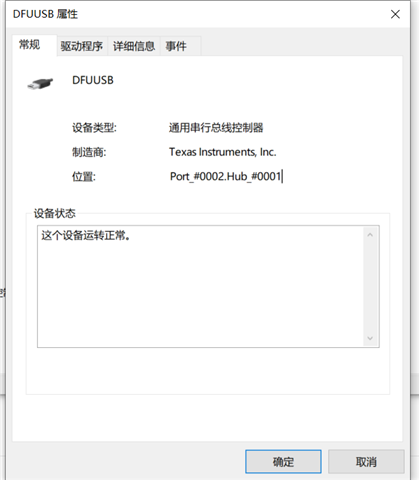Click the DFUUSB device name text
Viewport: 419px width, 480px height.
[93, 80]
